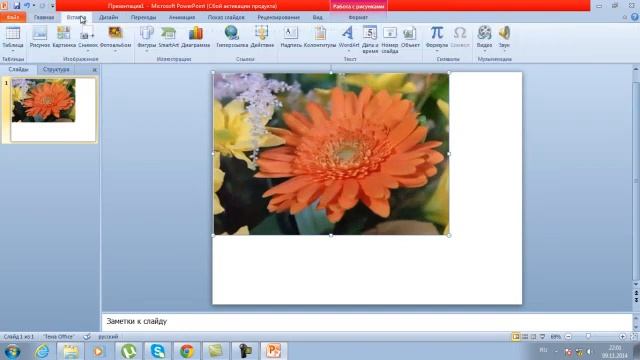
Task: Open the dropdown arrow under Снимок
Action: tap(88, 51)
